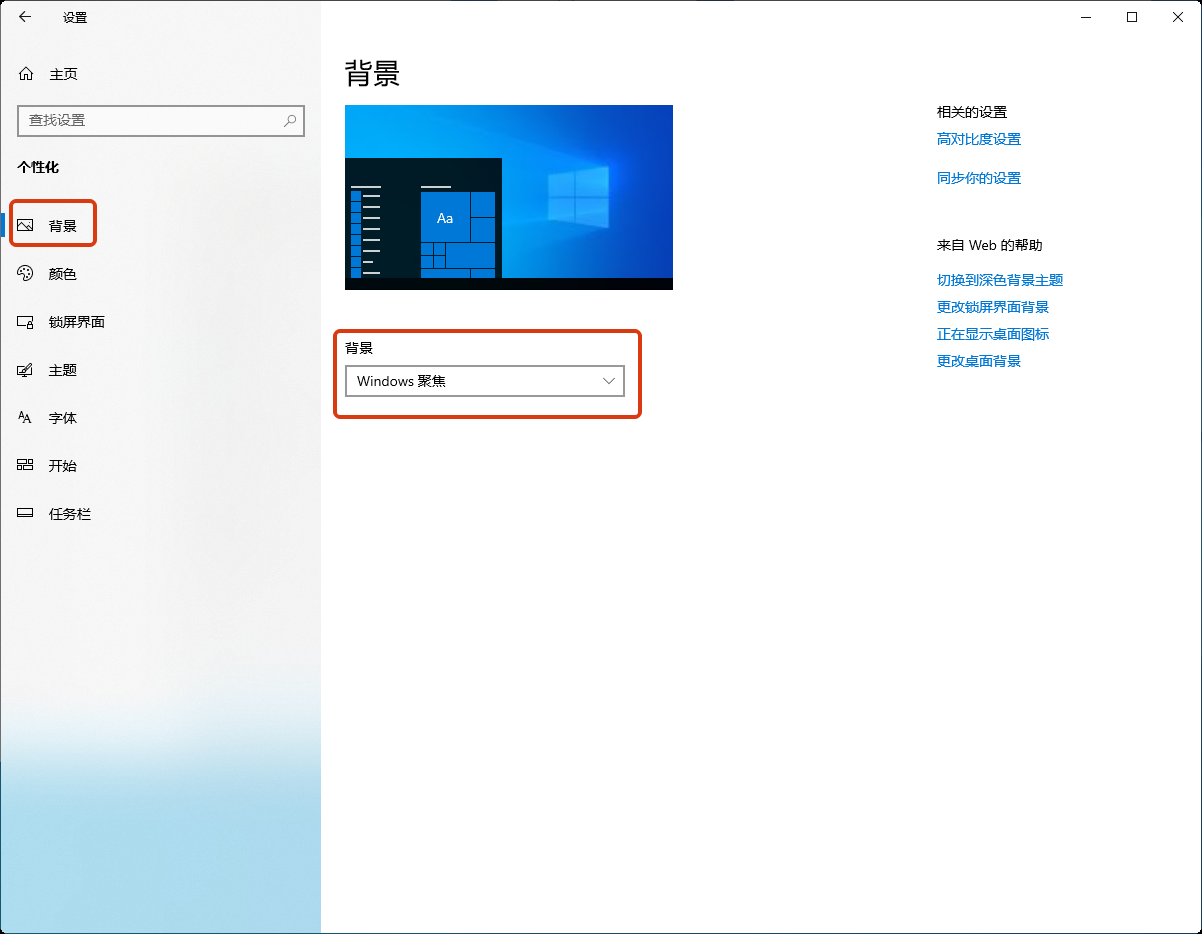Click 更改锁屏界面背景 help link

pos(993,307)
